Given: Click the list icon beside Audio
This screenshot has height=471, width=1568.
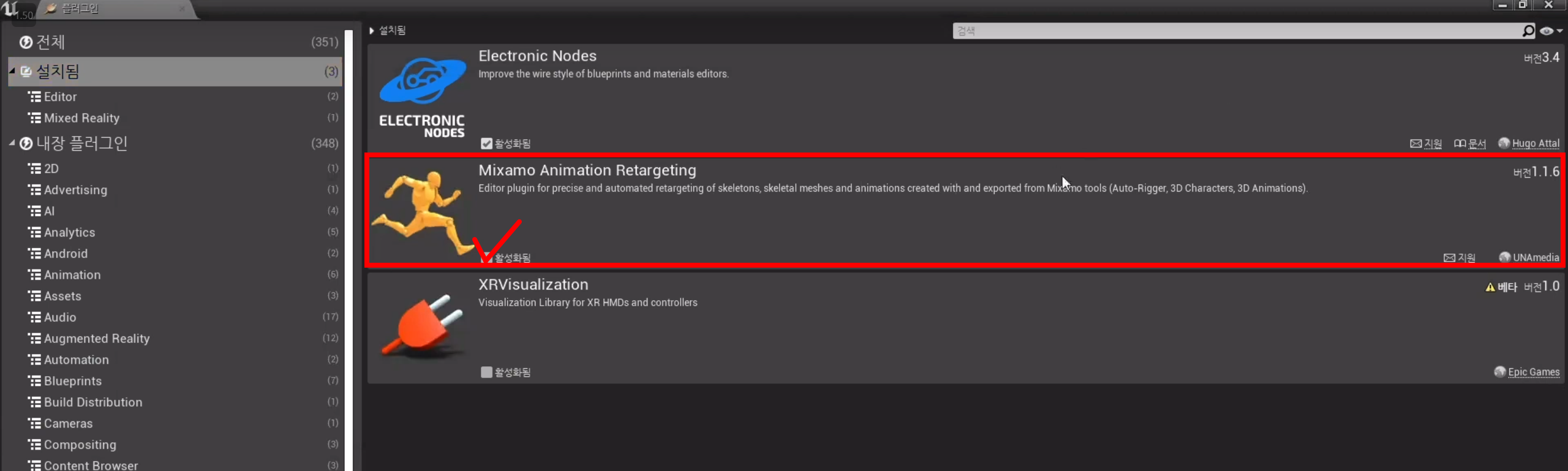Looking at the screenshot, I should click(34, 317).
